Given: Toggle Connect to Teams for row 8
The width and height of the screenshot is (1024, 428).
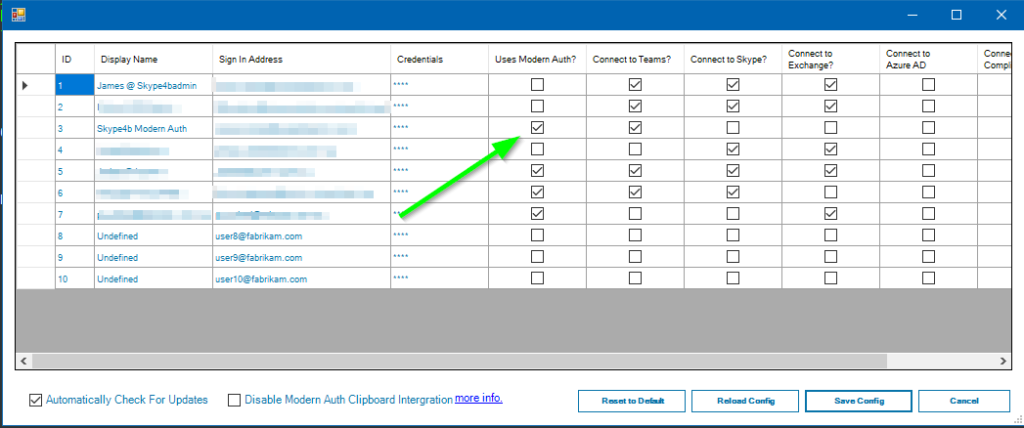Looking at the screenshot, I should click(635, 235).
